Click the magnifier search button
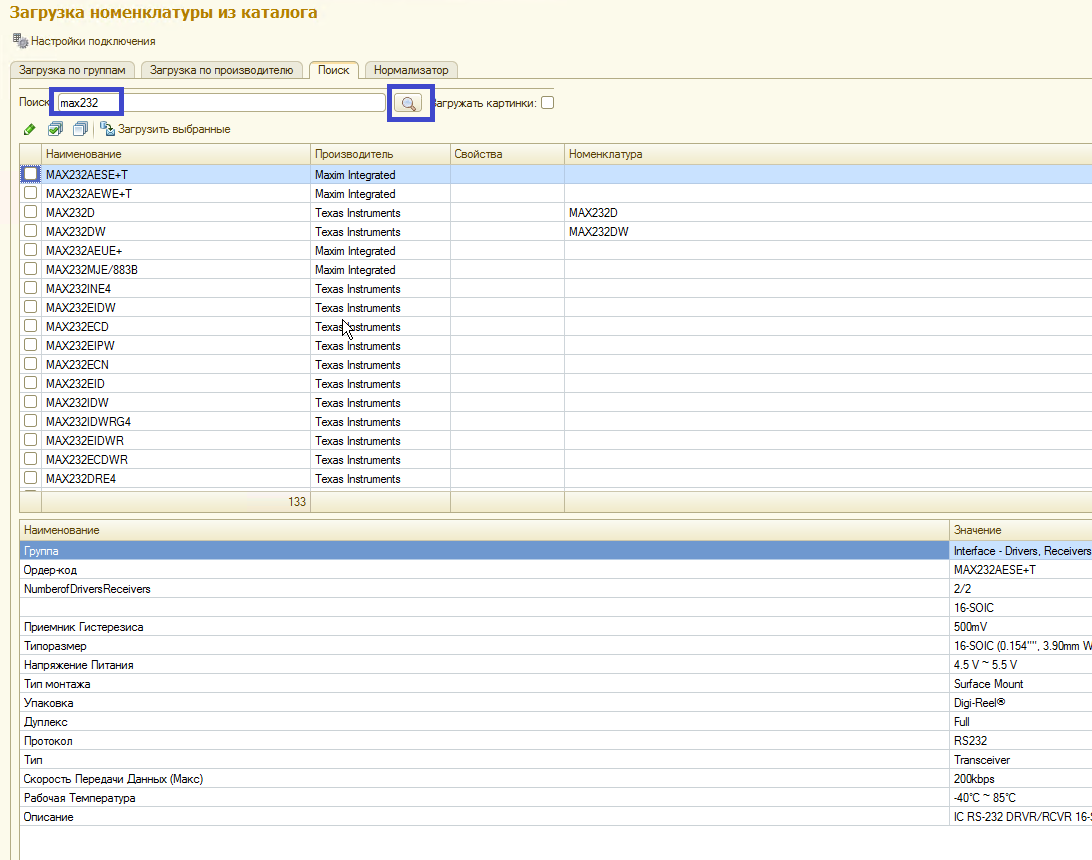The height and width of the screenshot is (860, 1092). (x=409, y=103)
